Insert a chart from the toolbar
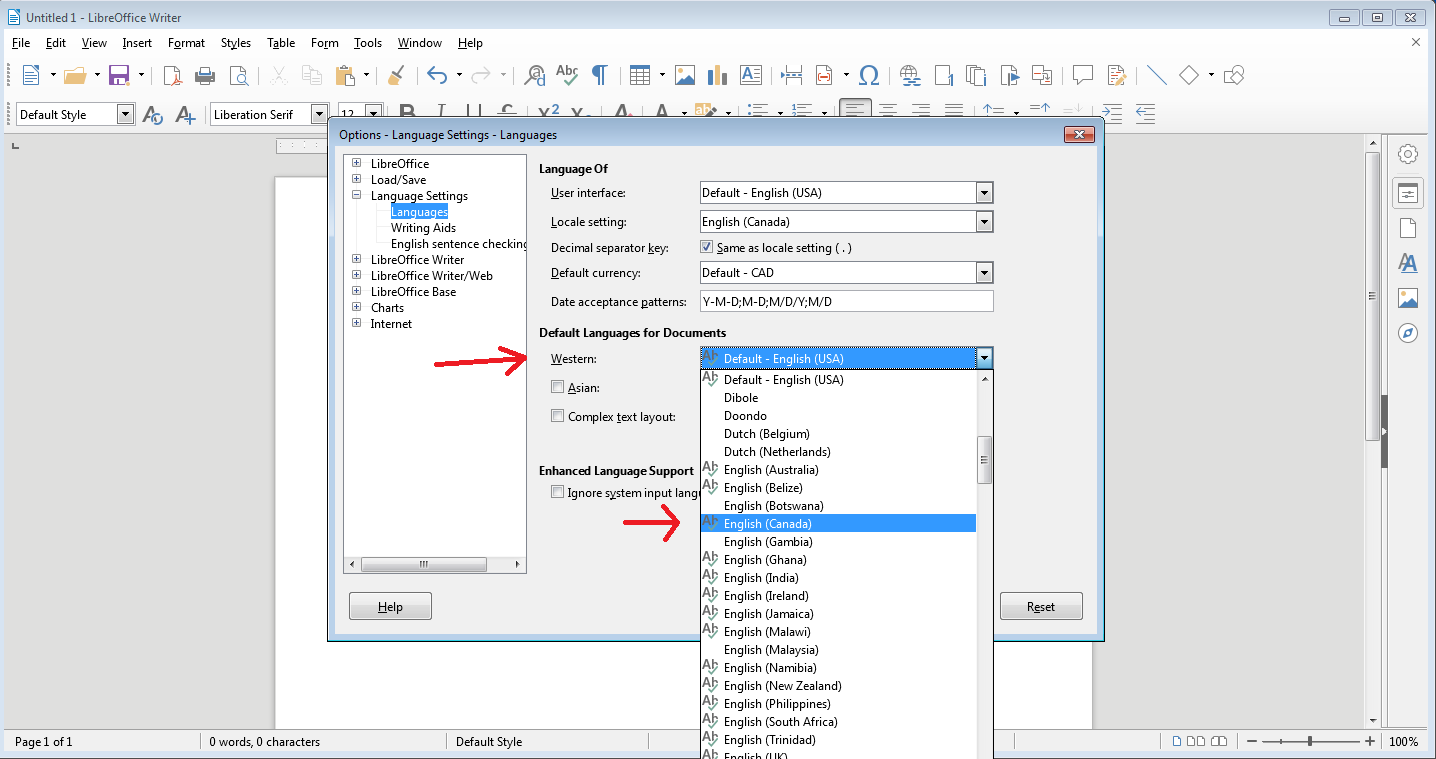Screen dimensions: 1436x759 click(x=717, y=75)
